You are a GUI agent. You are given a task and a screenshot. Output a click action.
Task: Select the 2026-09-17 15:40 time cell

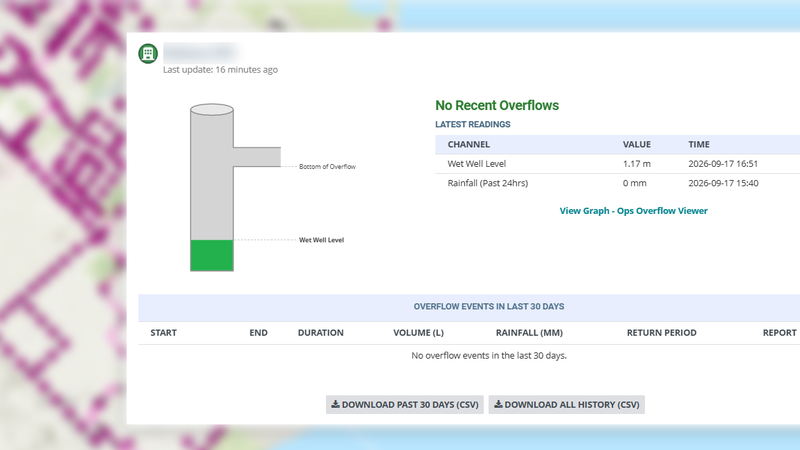pyautogui.click(x=723, y=183)
